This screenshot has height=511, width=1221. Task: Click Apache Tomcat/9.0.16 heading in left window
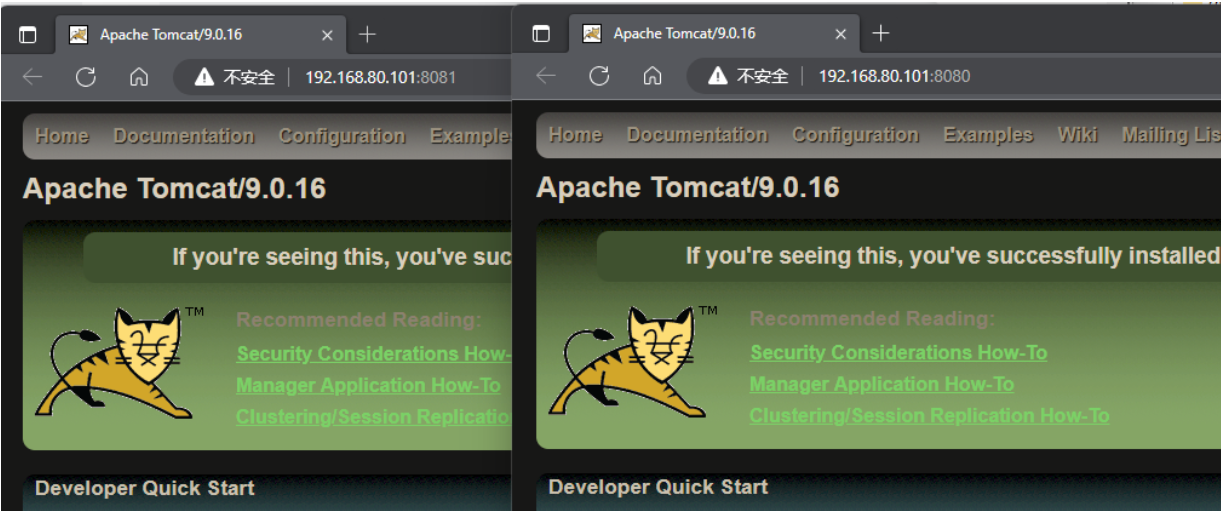(174, 189)
